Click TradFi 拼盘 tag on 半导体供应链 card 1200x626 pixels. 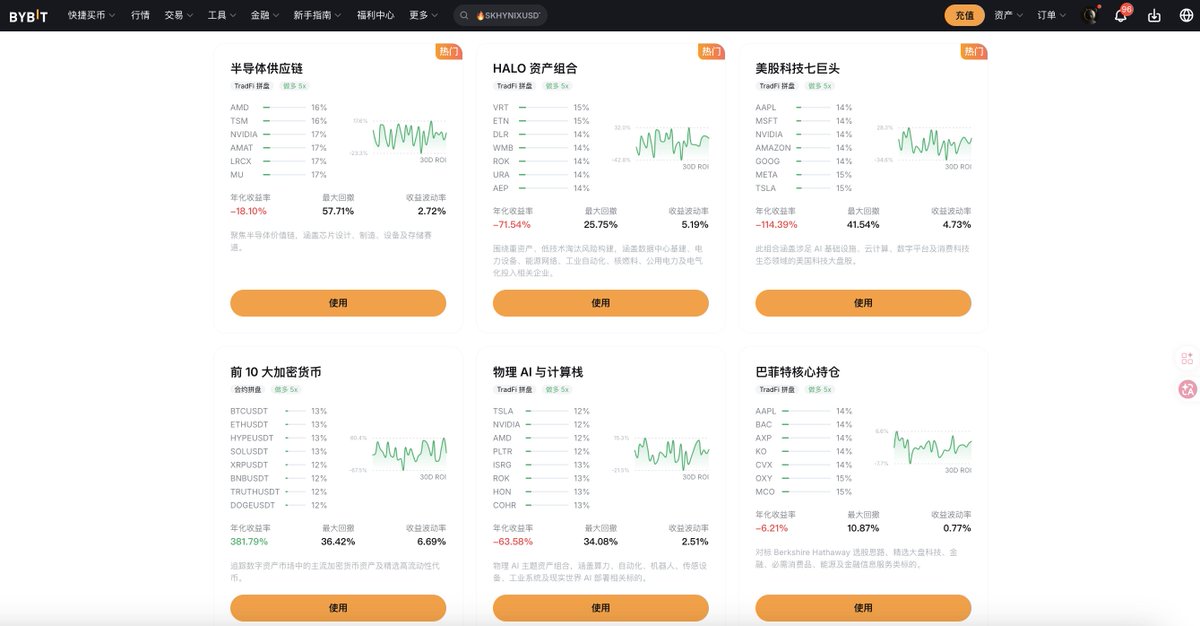click(x=251, y=86)
